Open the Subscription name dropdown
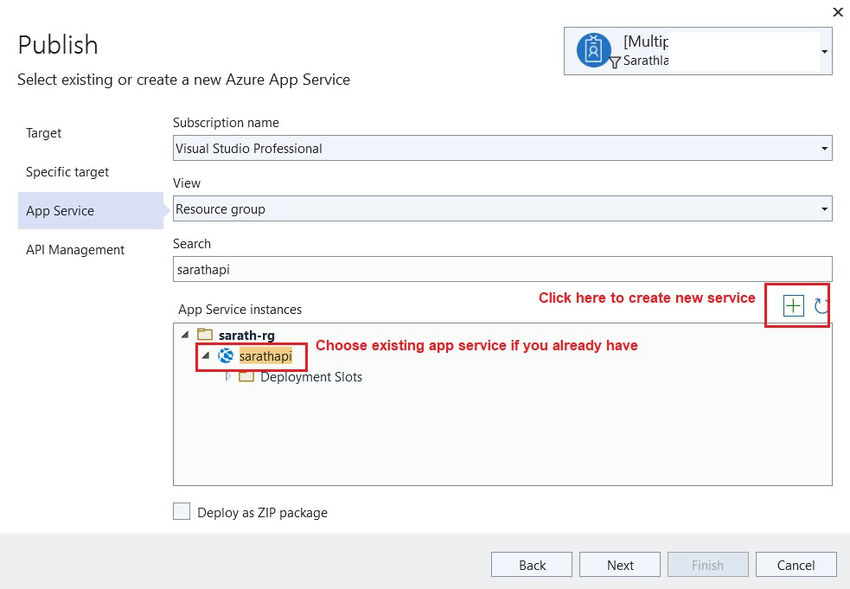The image size is (850, 589). (x=826, y=148)
